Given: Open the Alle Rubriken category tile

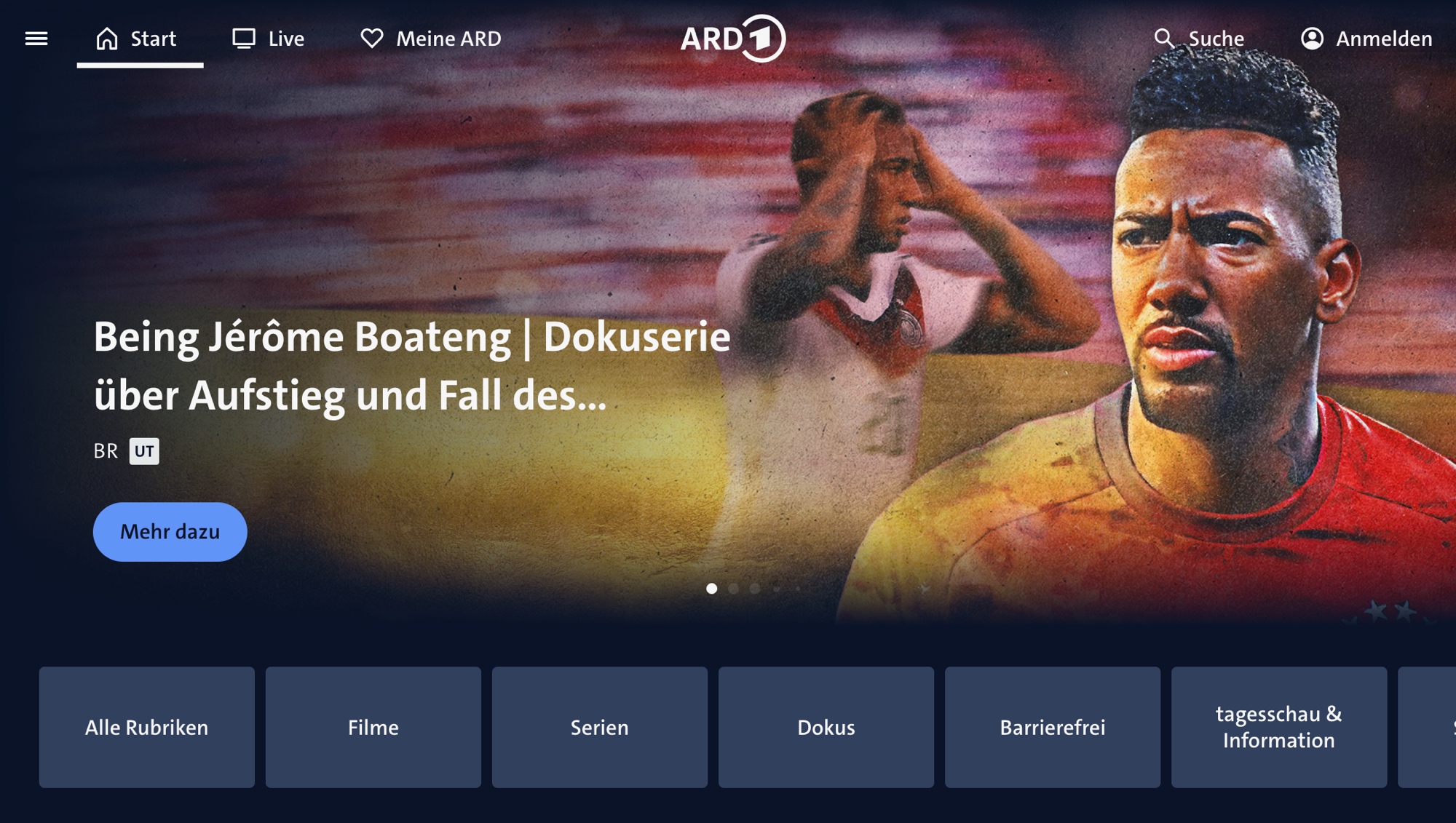Looking at the screenshot, I should pos(147,728).
